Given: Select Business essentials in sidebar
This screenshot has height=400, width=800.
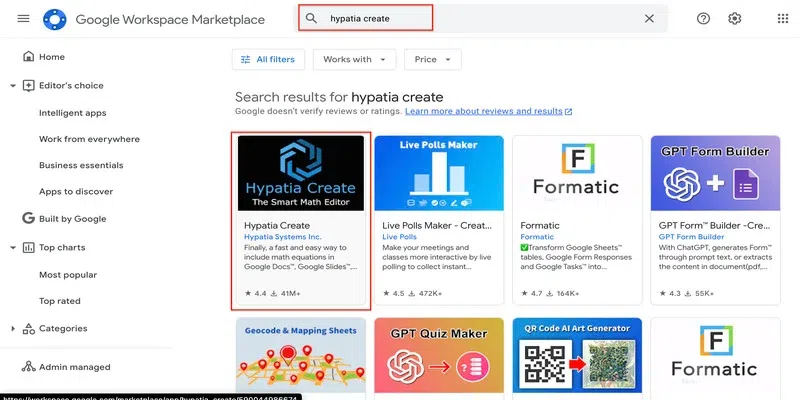Looking at the screenshot, I should 81,165.
